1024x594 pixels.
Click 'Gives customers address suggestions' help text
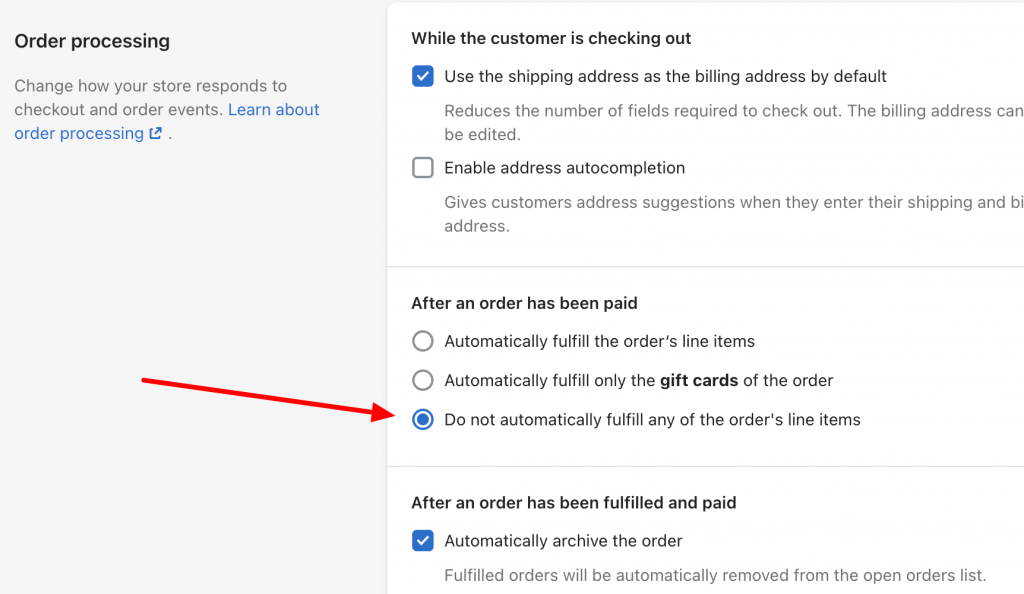[x=734, y=213]
